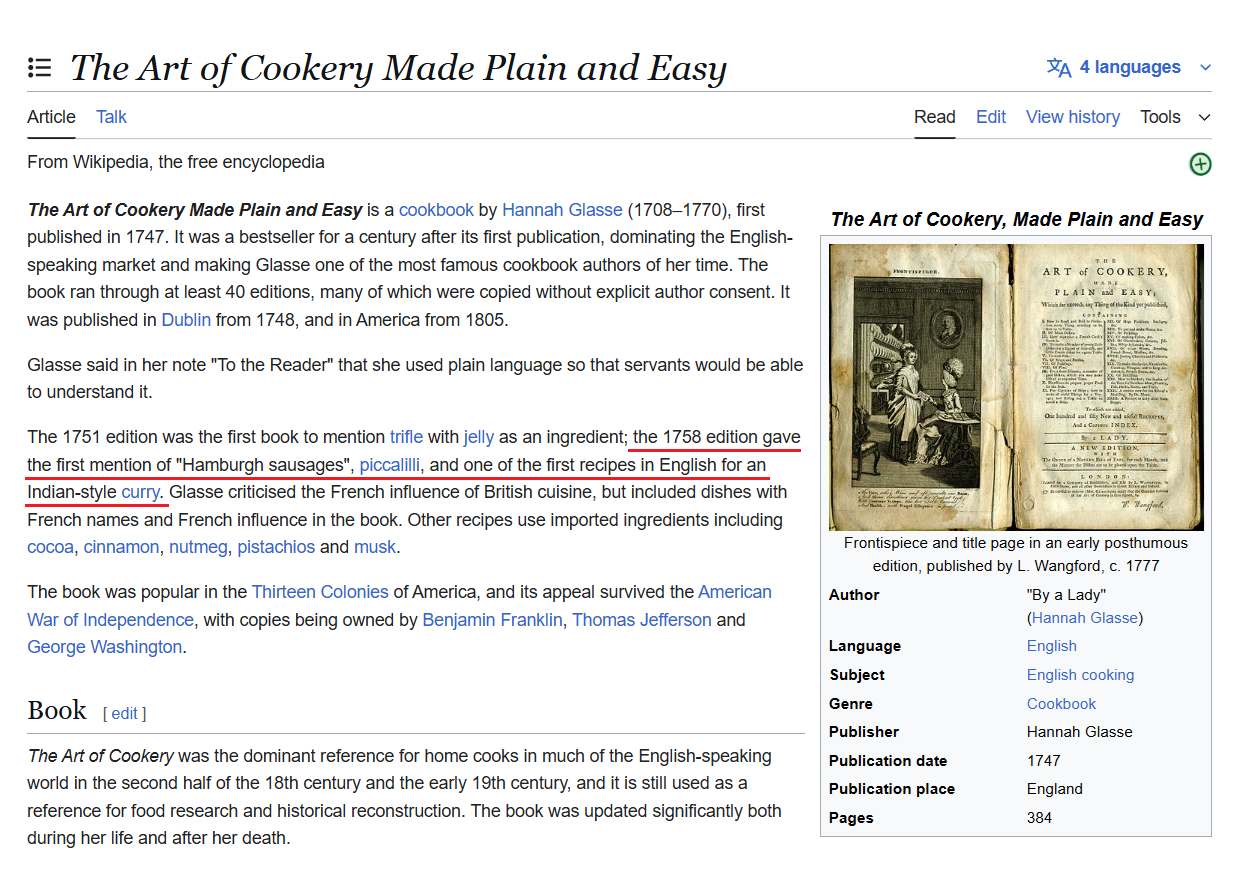This screenshot has height=873, width=1246.
Task: Click the Pages value 384
Action: click(x=1040, y=818)
